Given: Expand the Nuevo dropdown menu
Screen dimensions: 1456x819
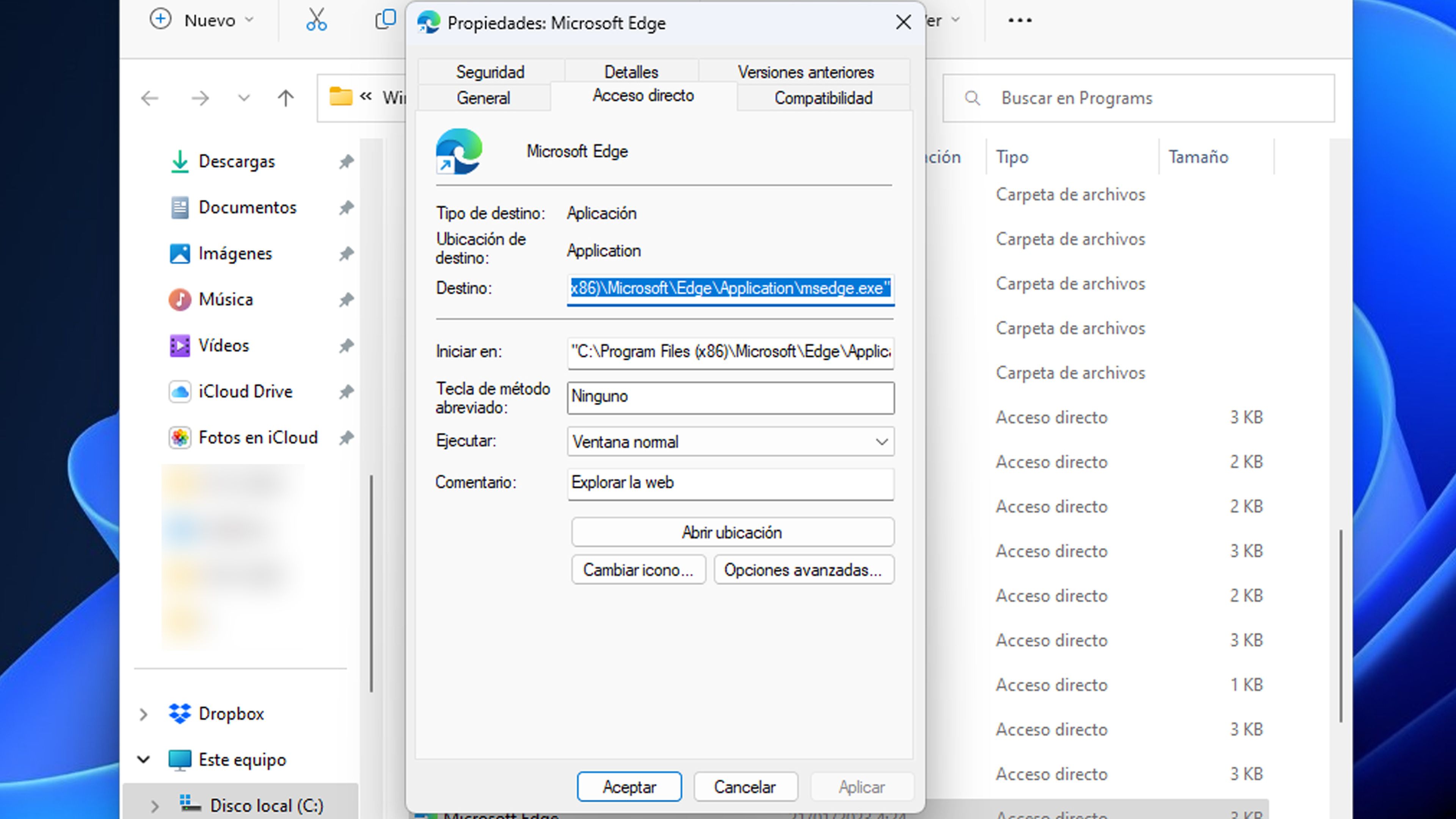Looking at the screenshot, I should point(249,20).
